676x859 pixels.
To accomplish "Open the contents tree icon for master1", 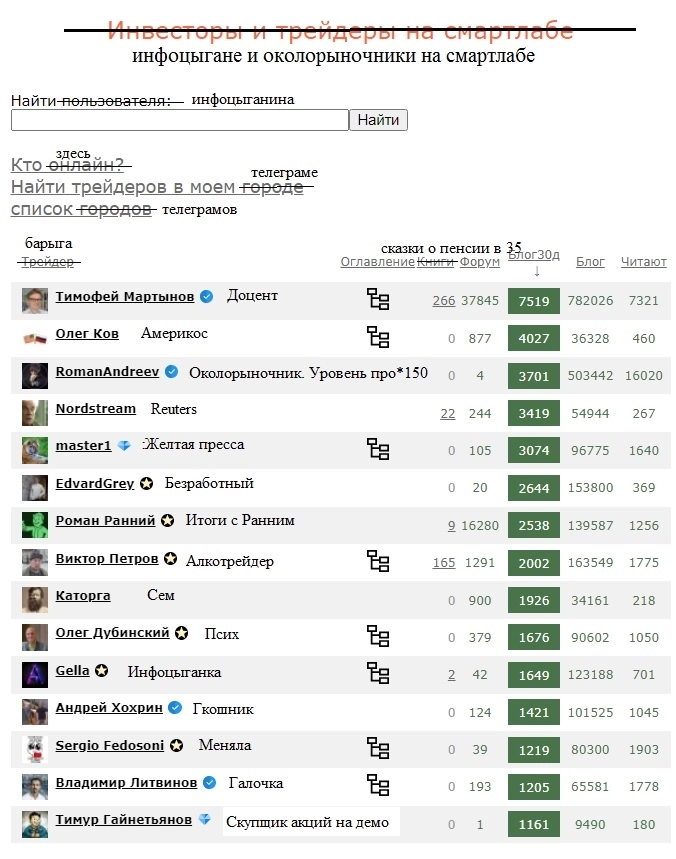I will (x=378, y=449).
